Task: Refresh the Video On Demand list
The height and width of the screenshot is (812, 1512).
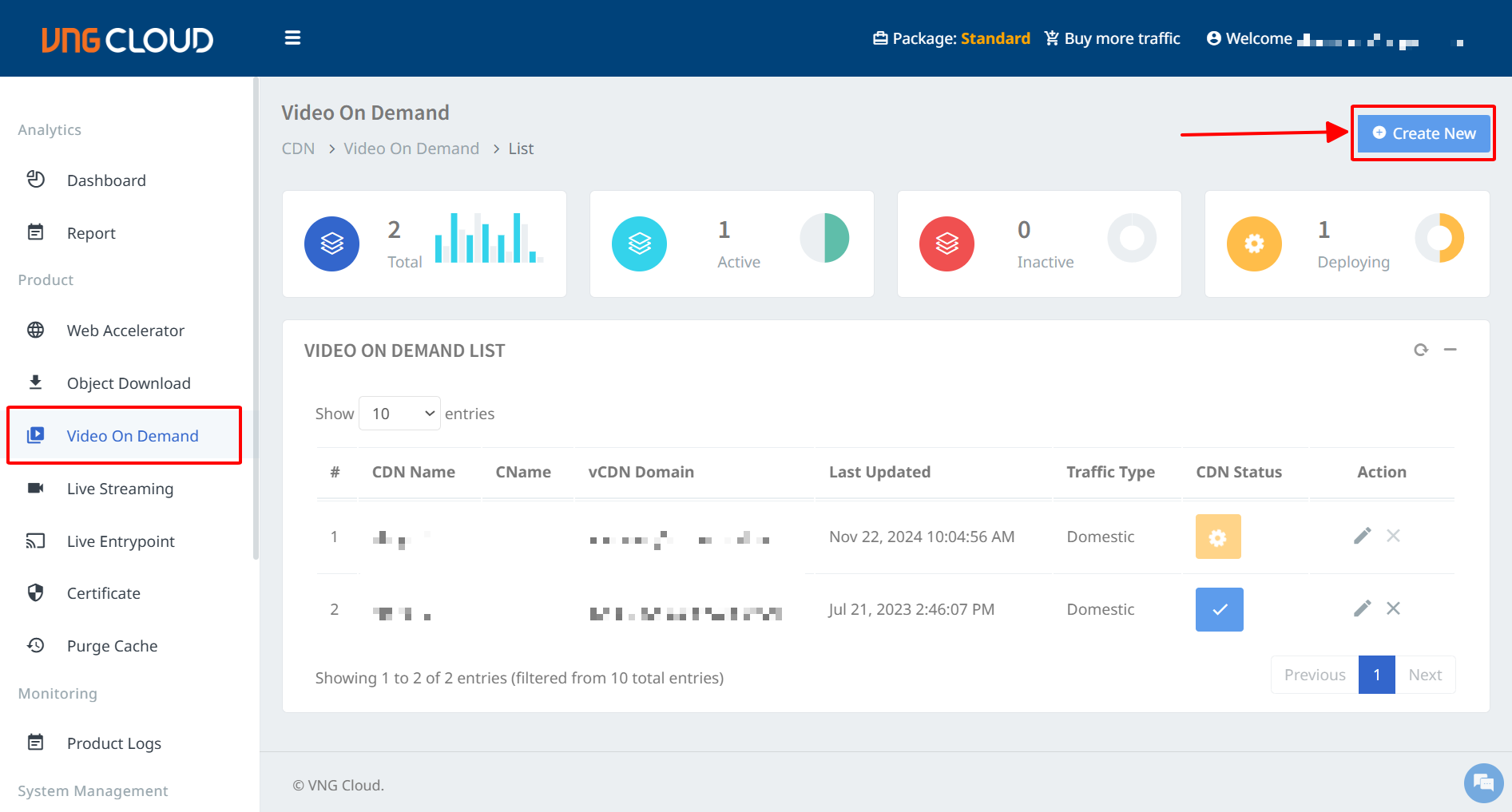Action: [x=1420, y=350]
